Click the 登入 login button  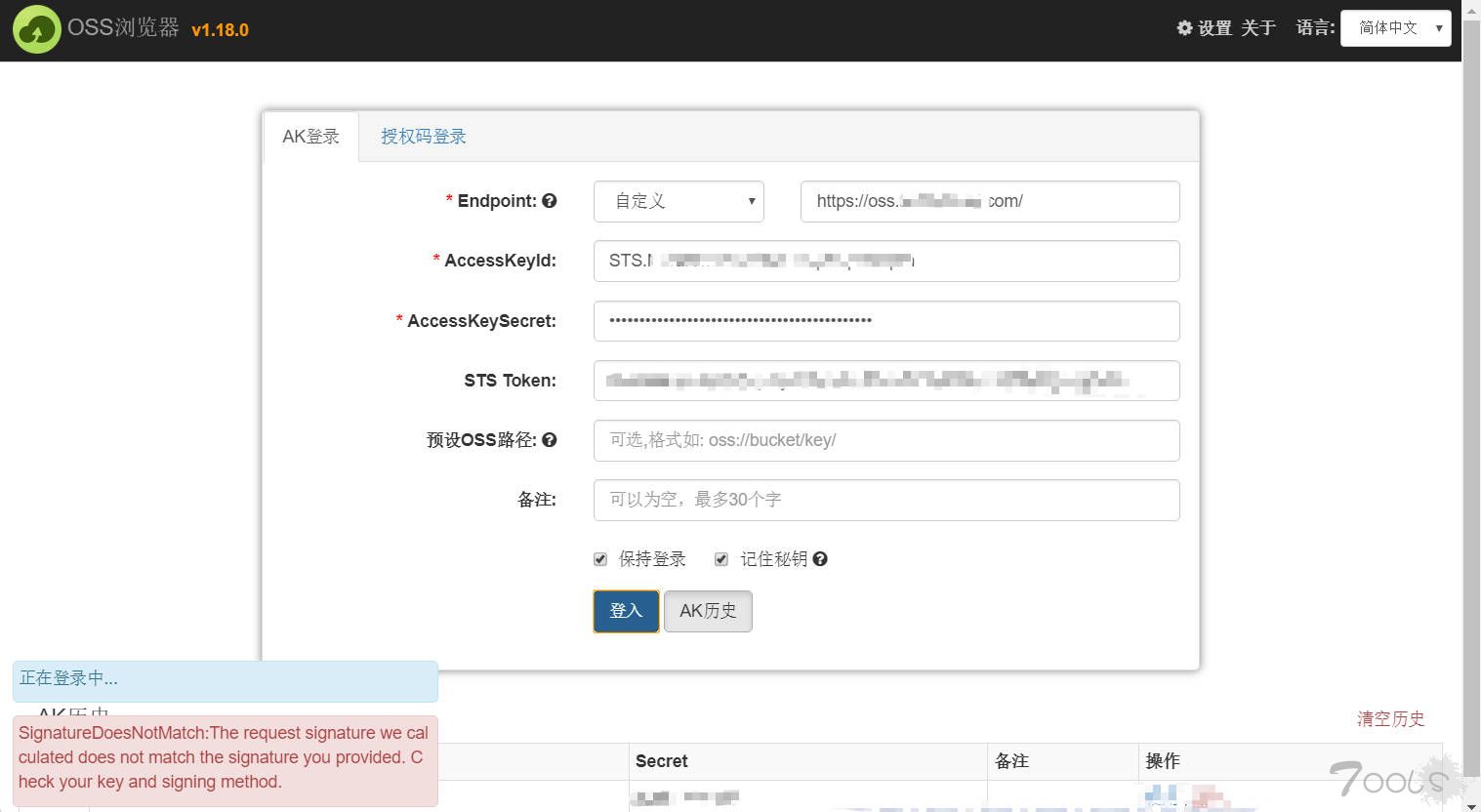click(626, 611)
